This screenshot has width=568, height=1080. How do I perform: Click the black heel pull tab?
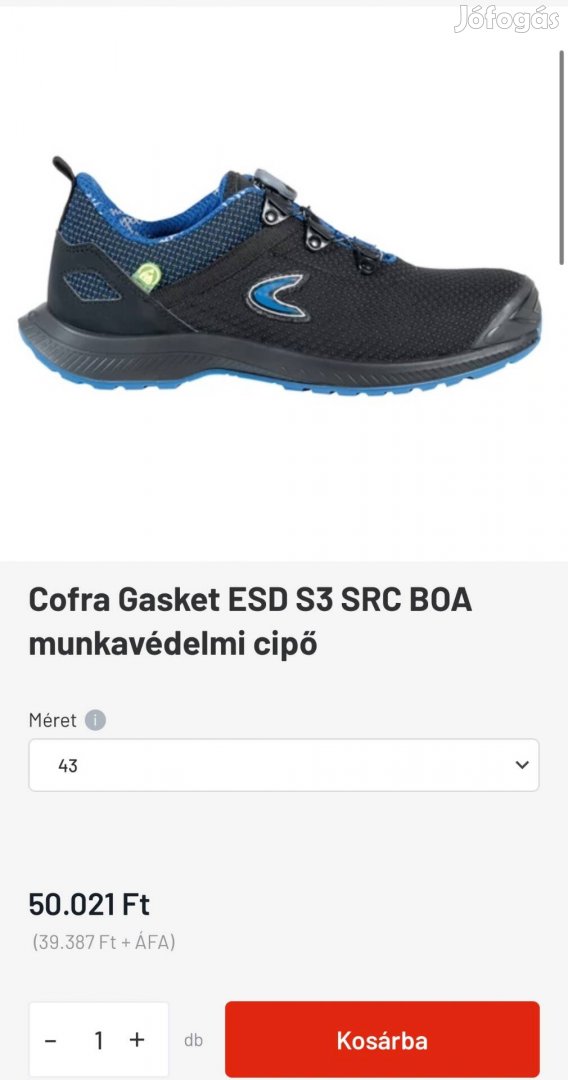point(65,169)
